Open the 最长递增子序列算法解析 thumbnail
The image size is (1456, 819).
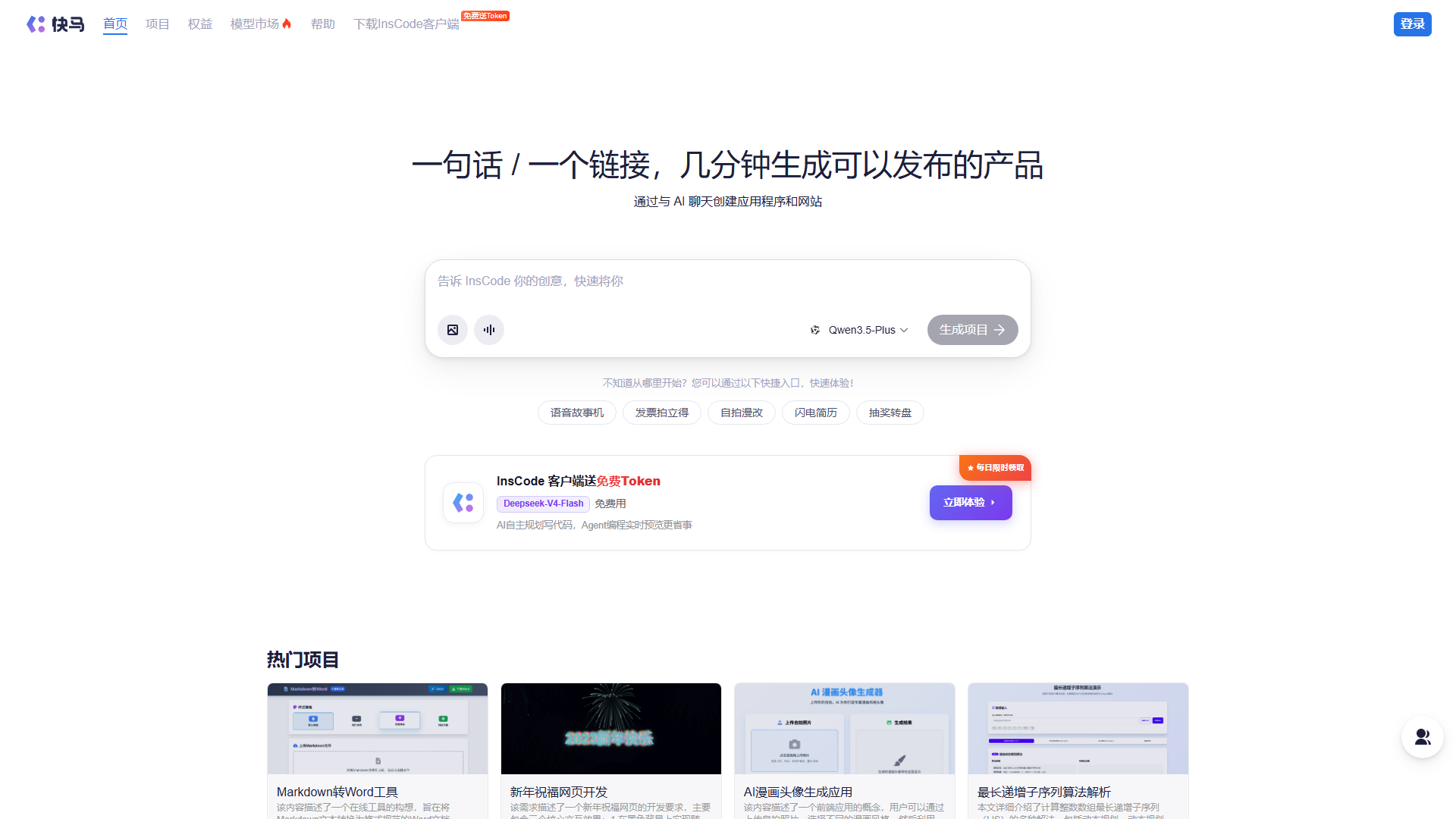(x=1078, y=729)
